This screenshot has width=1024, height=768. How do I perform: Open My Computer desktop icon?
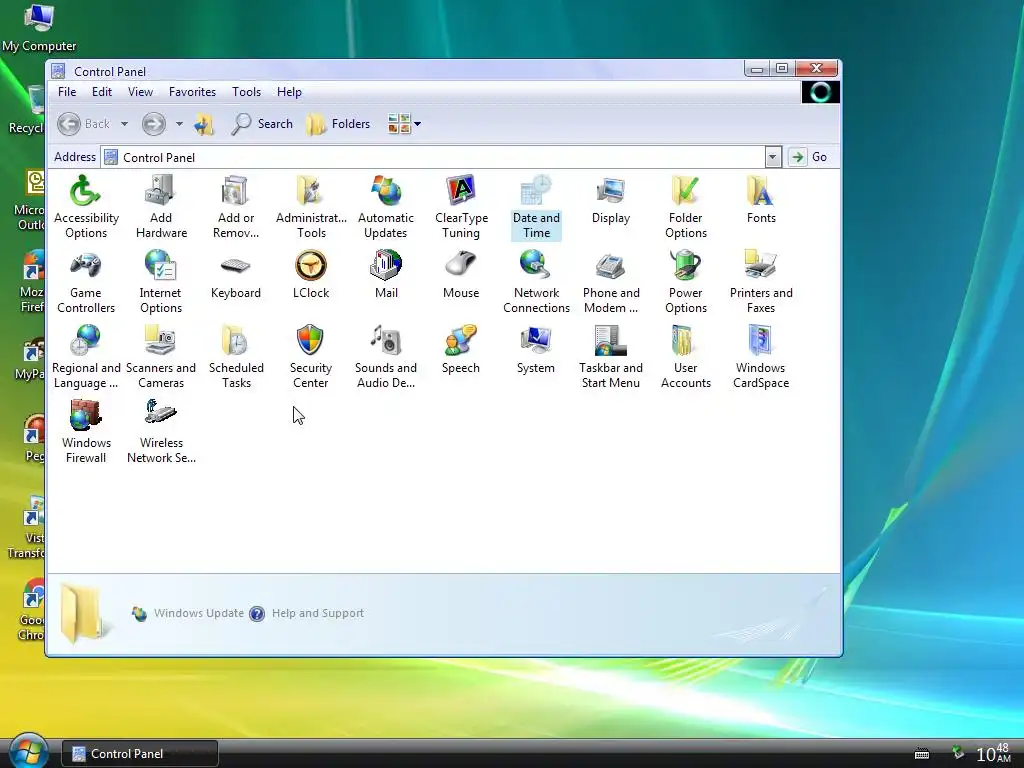(x=39, y=27)
